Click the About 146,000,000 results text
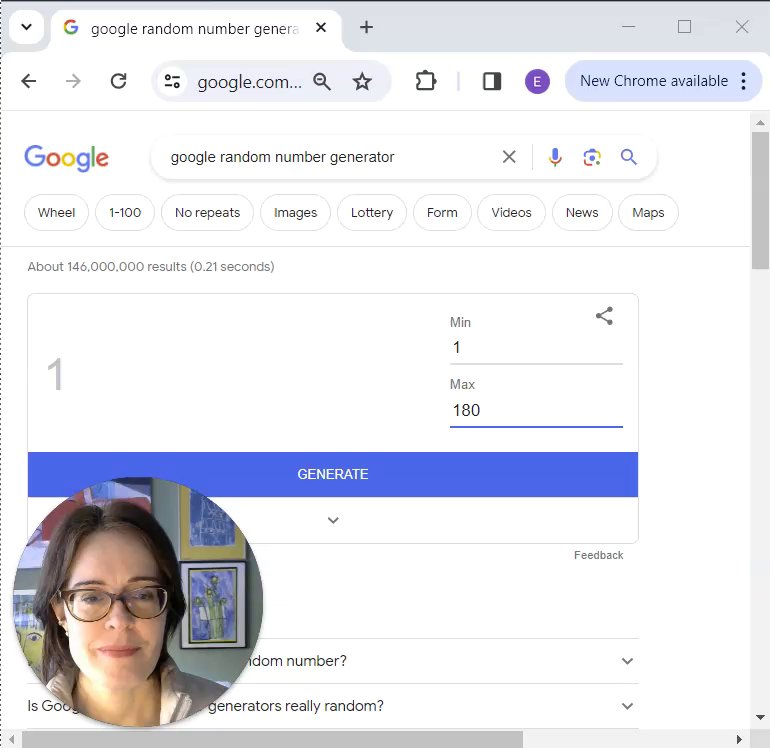Viewport: 770px width, 748px height. pos(151,267)
